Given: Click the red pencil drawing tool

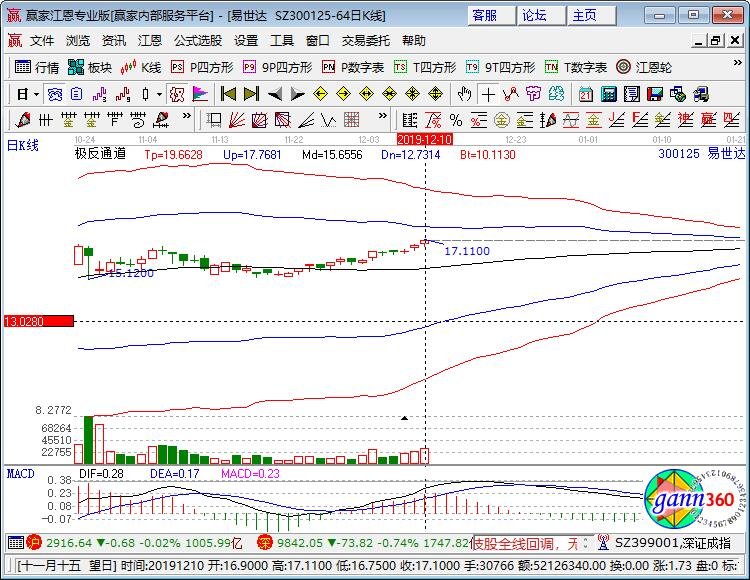Looking at the screenshot, I should tap(22, 120).
